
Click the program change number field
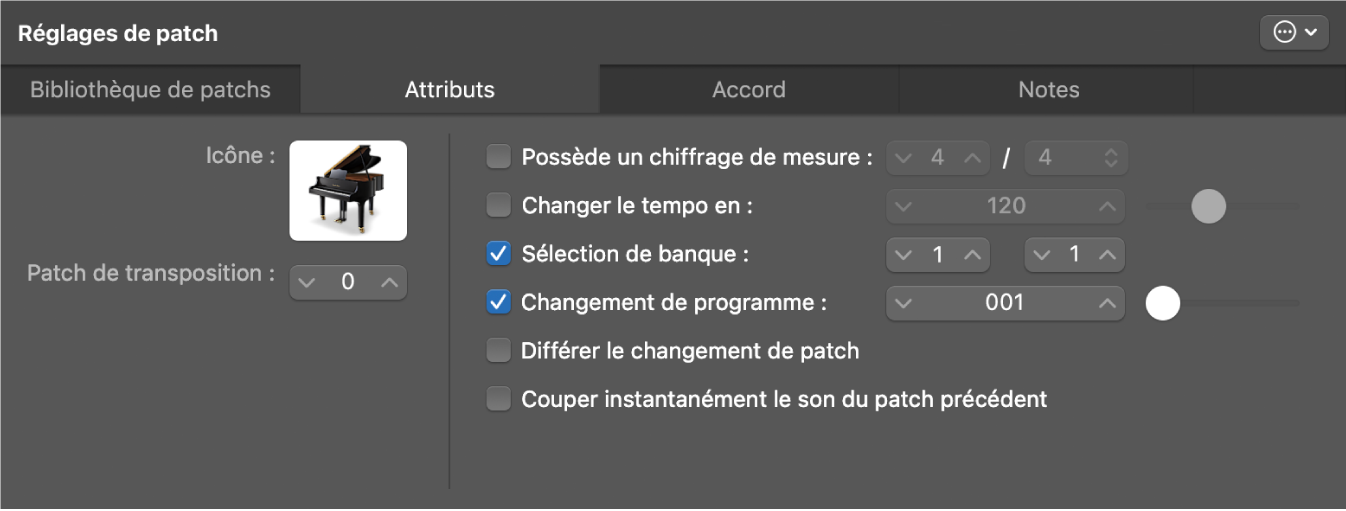(1004, 303)
